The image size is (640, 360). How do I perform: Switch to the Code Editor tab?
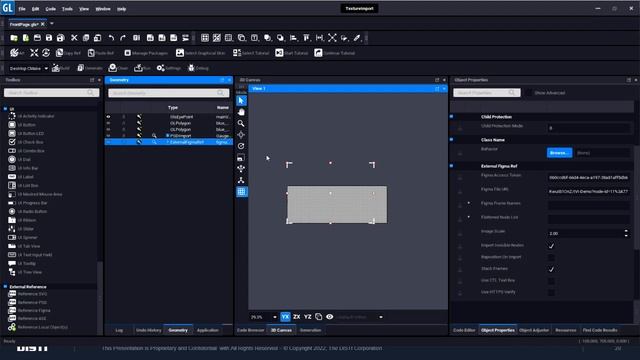(x=464, y=330)
